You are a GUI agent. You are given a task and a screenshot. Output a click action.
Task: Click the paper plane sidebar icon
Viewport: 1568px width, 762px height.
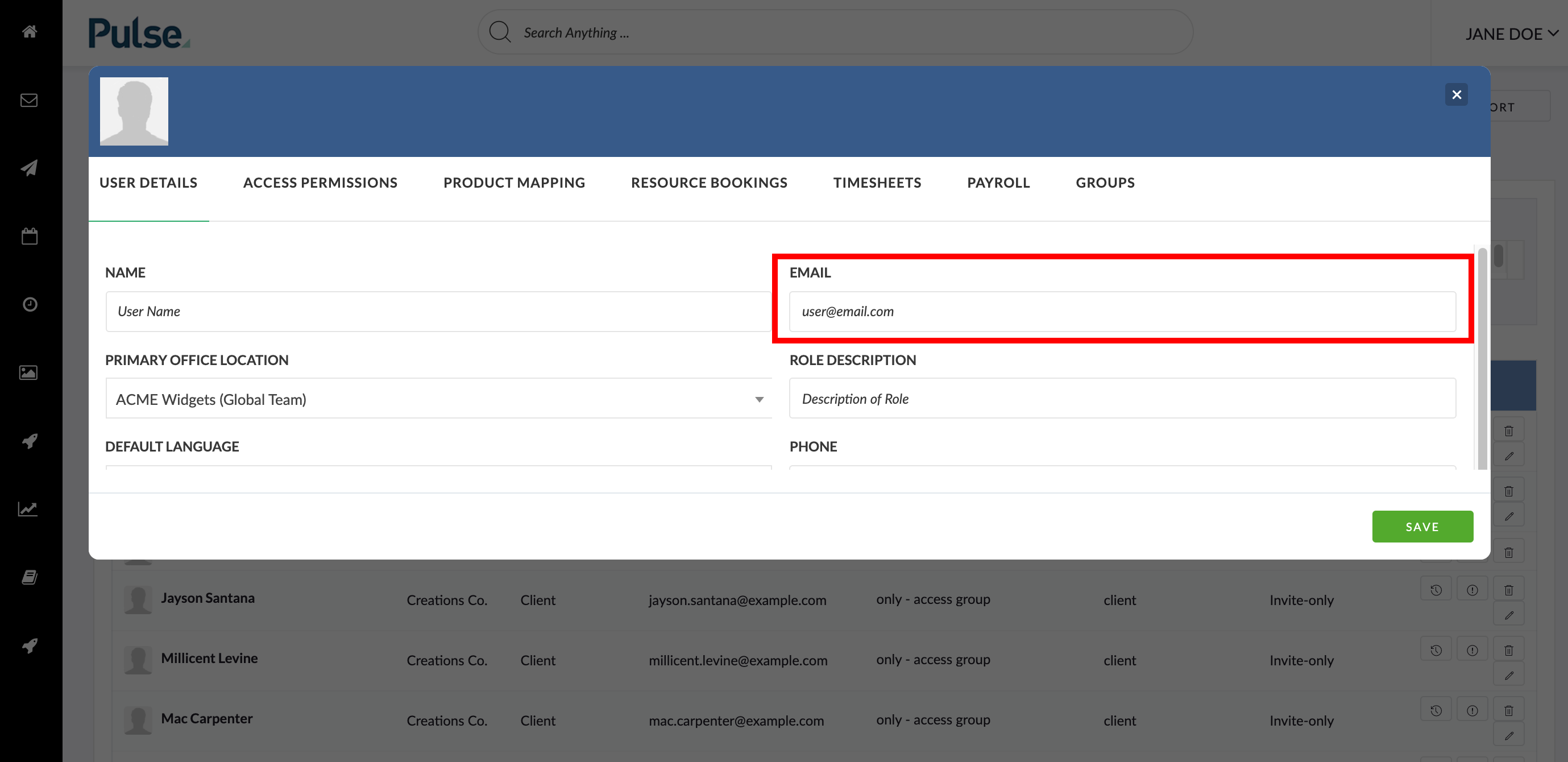coord(29,168)
